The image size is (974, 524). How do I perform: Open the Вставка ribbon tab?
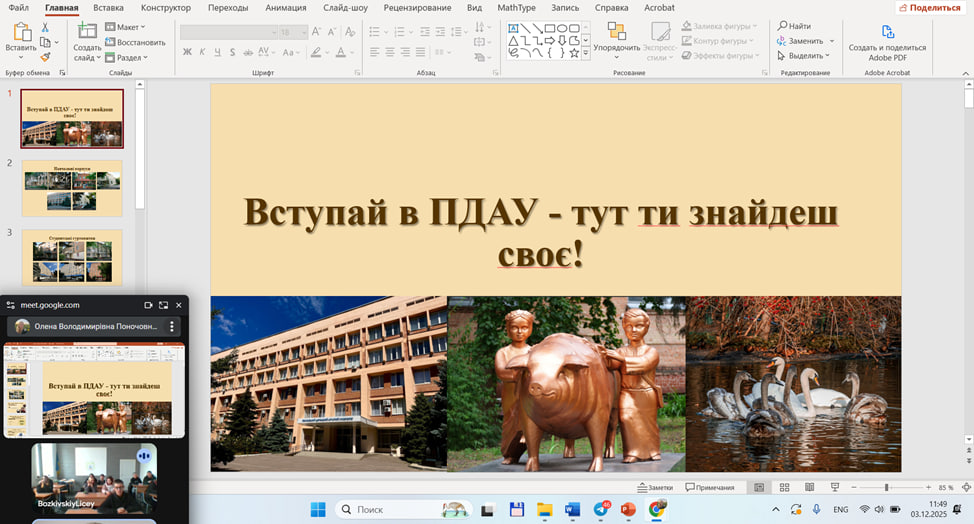tap(108, 7)
